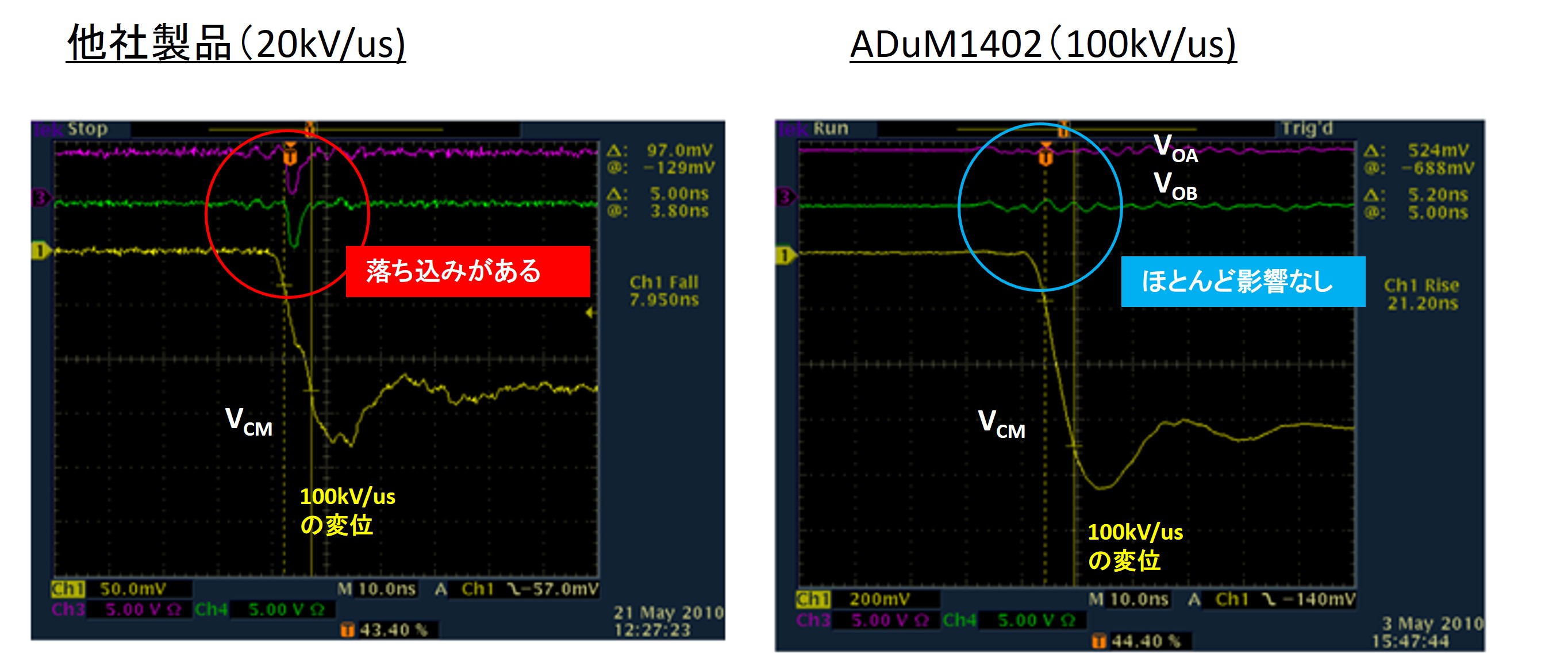This screenshot has height=654, width=1568.
Task: Click the VCM label in the right scope
Action: [x=1001, y=424]
